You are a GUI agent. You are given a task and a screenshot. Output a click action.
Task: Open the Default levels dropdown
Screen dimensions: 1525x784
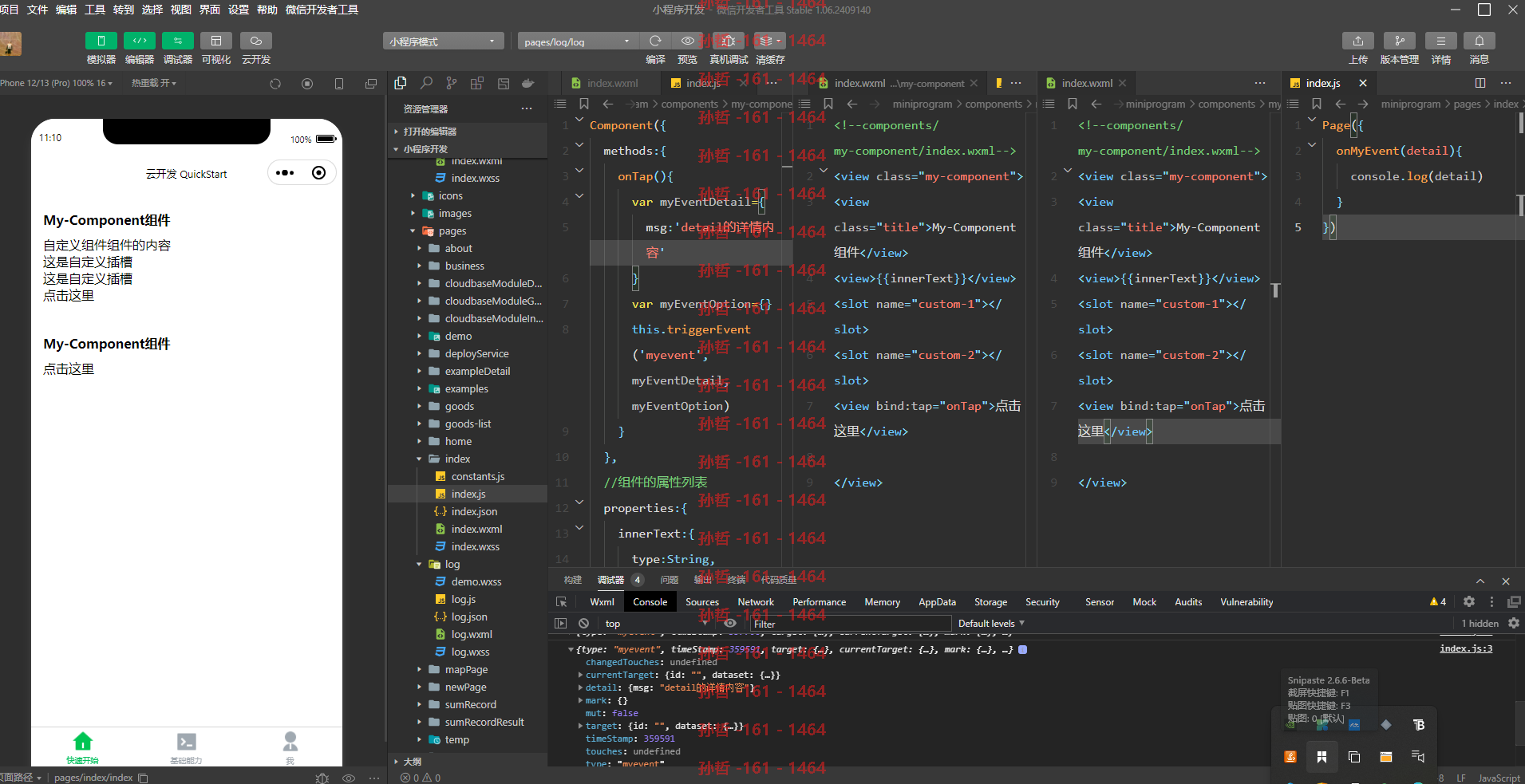point(991,624)
